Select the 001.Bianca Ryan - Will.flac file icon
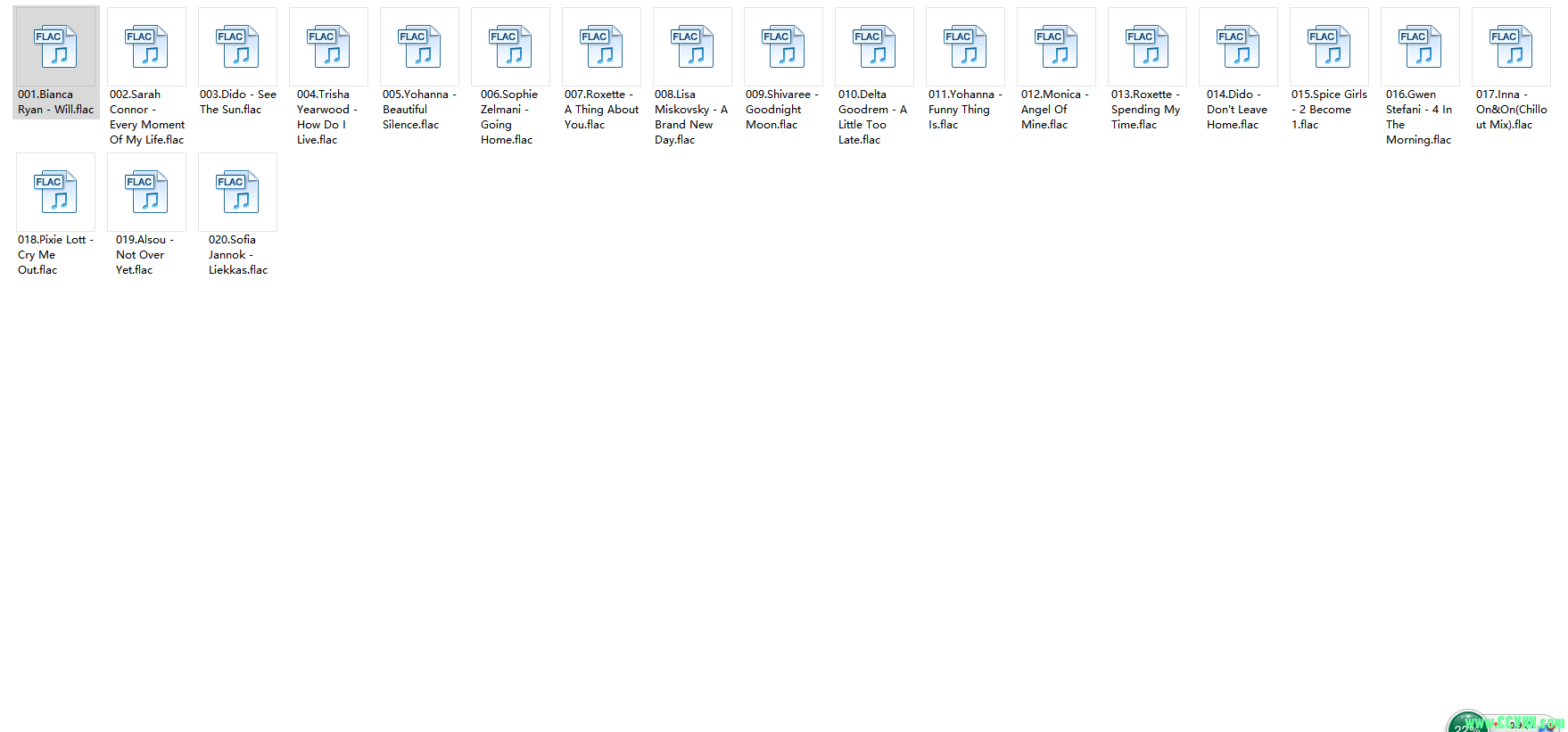Screen dimensions: 1568x732 (55, 47)
